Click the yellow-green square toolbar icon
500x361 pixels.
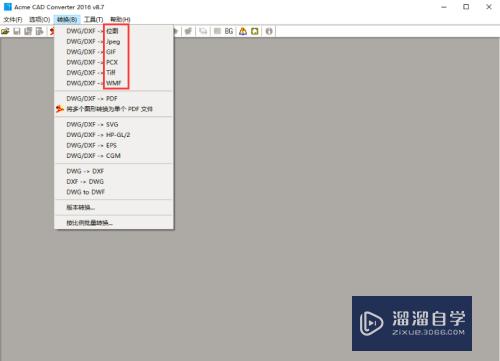click(x=255, y=31)
